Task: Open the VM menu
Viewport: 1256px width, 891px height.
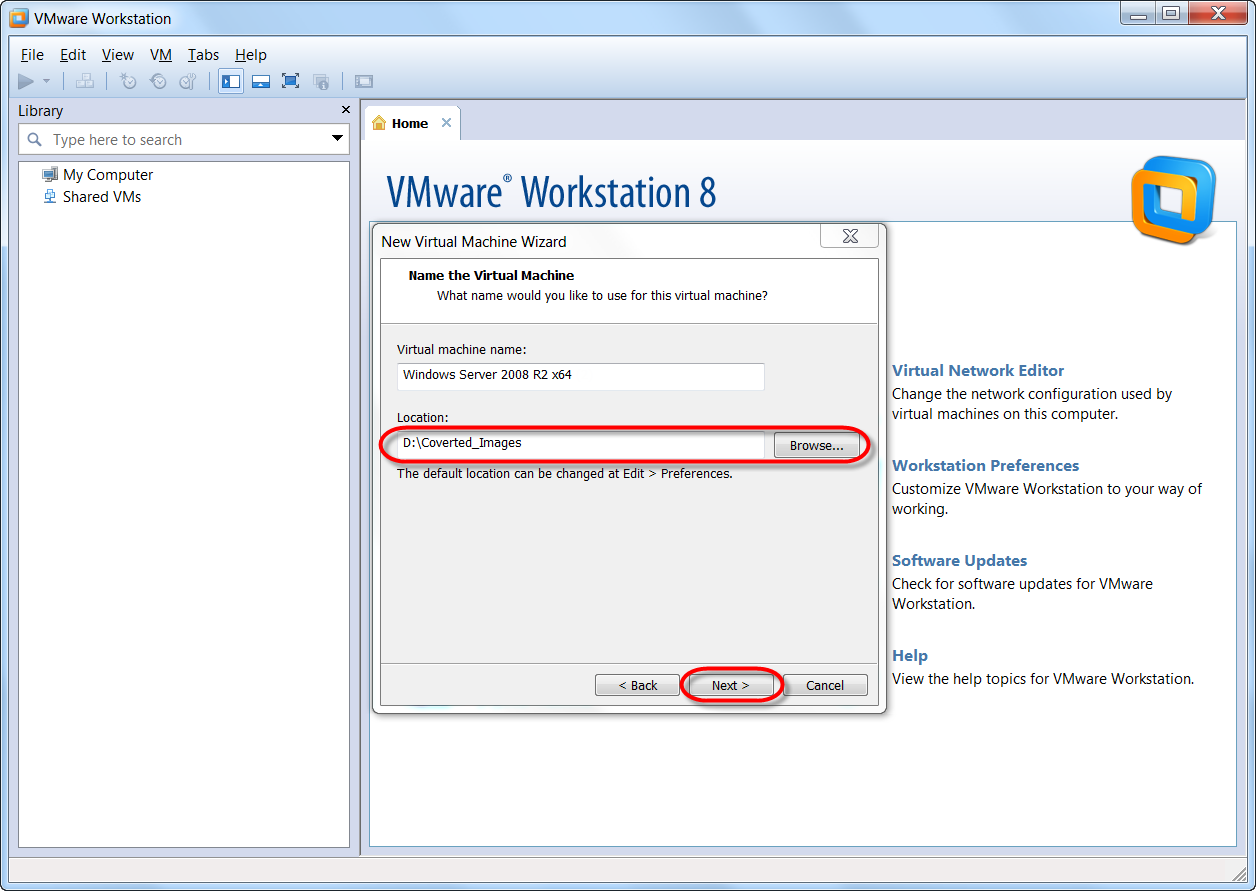Action: [161, 55]
